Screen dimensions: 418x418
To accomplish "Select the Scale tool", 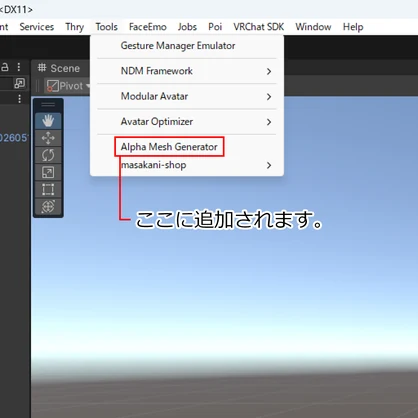I will pyautogui.click(x=48, y=172).
